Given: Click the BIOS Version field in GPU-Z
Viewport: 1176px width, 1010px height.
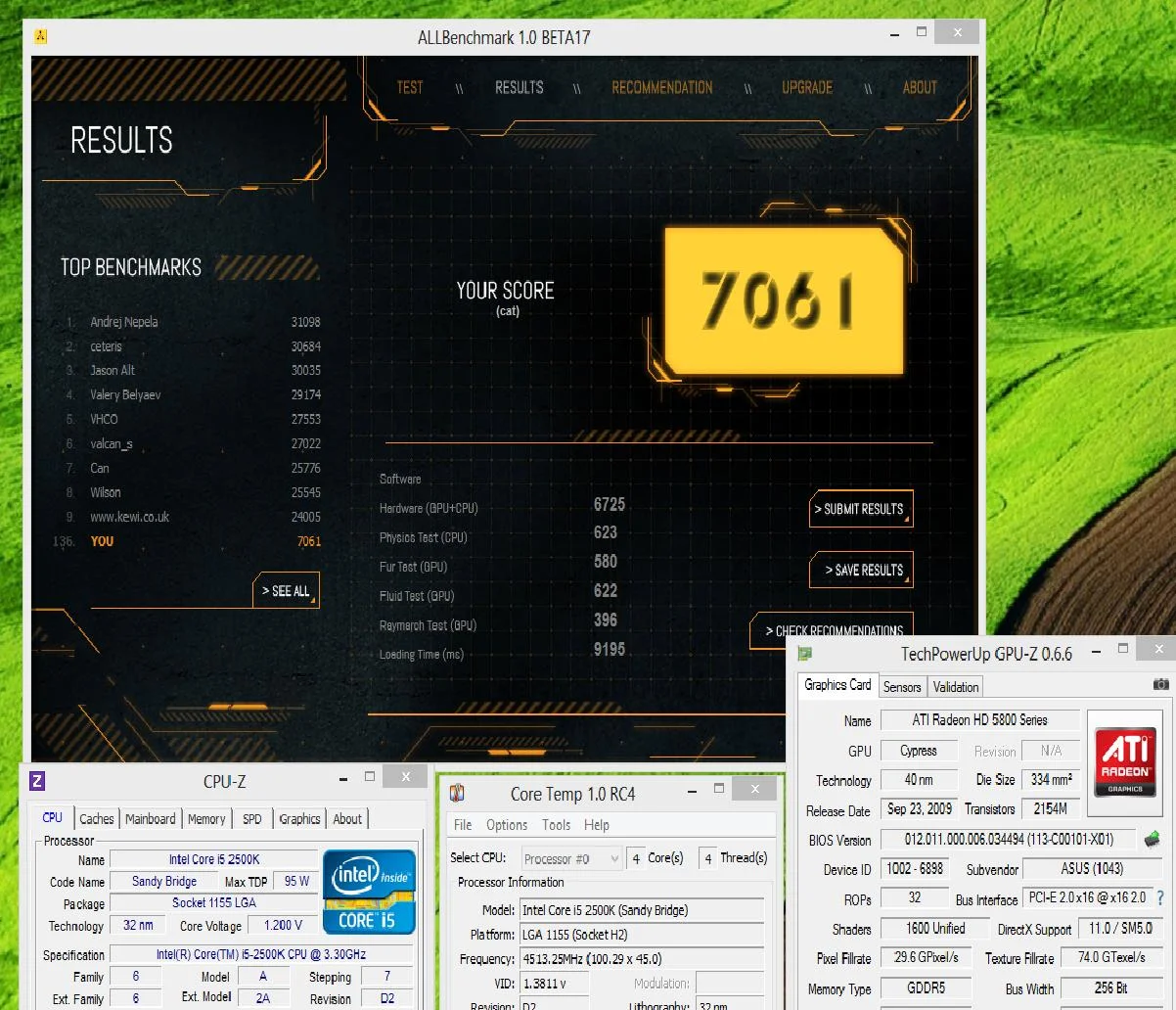Looking at the screenshot, I should [x=1011, y=840].
